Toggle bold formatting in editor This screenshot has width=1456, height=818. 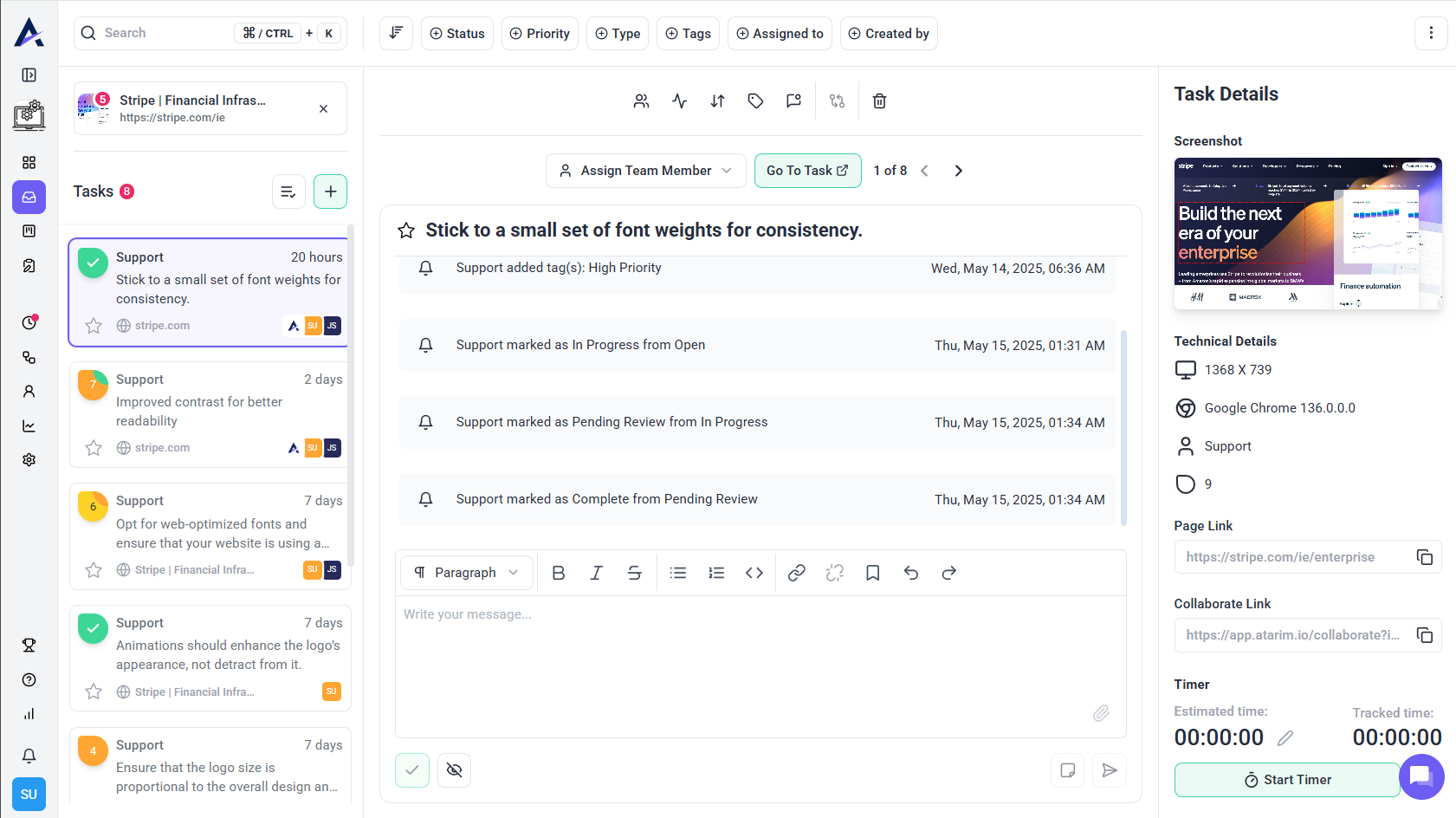[x=559, y=573]
